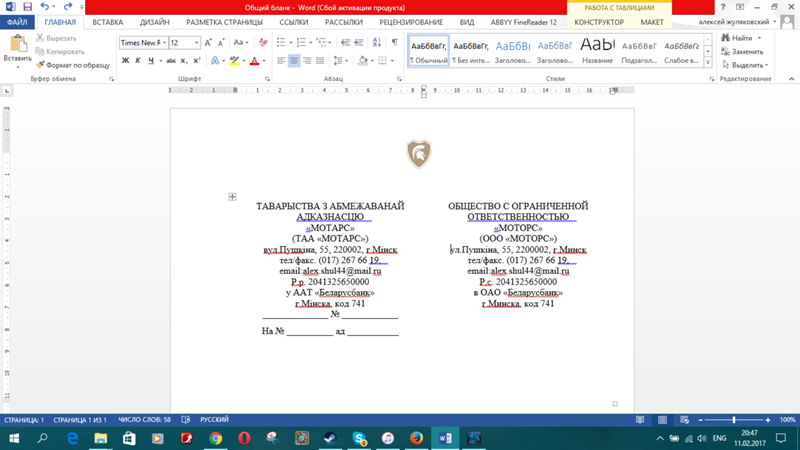This screenshot has width=800, height=450.
Task: Toggle strikethrough (abc) formatting
Action: point(171,61)
